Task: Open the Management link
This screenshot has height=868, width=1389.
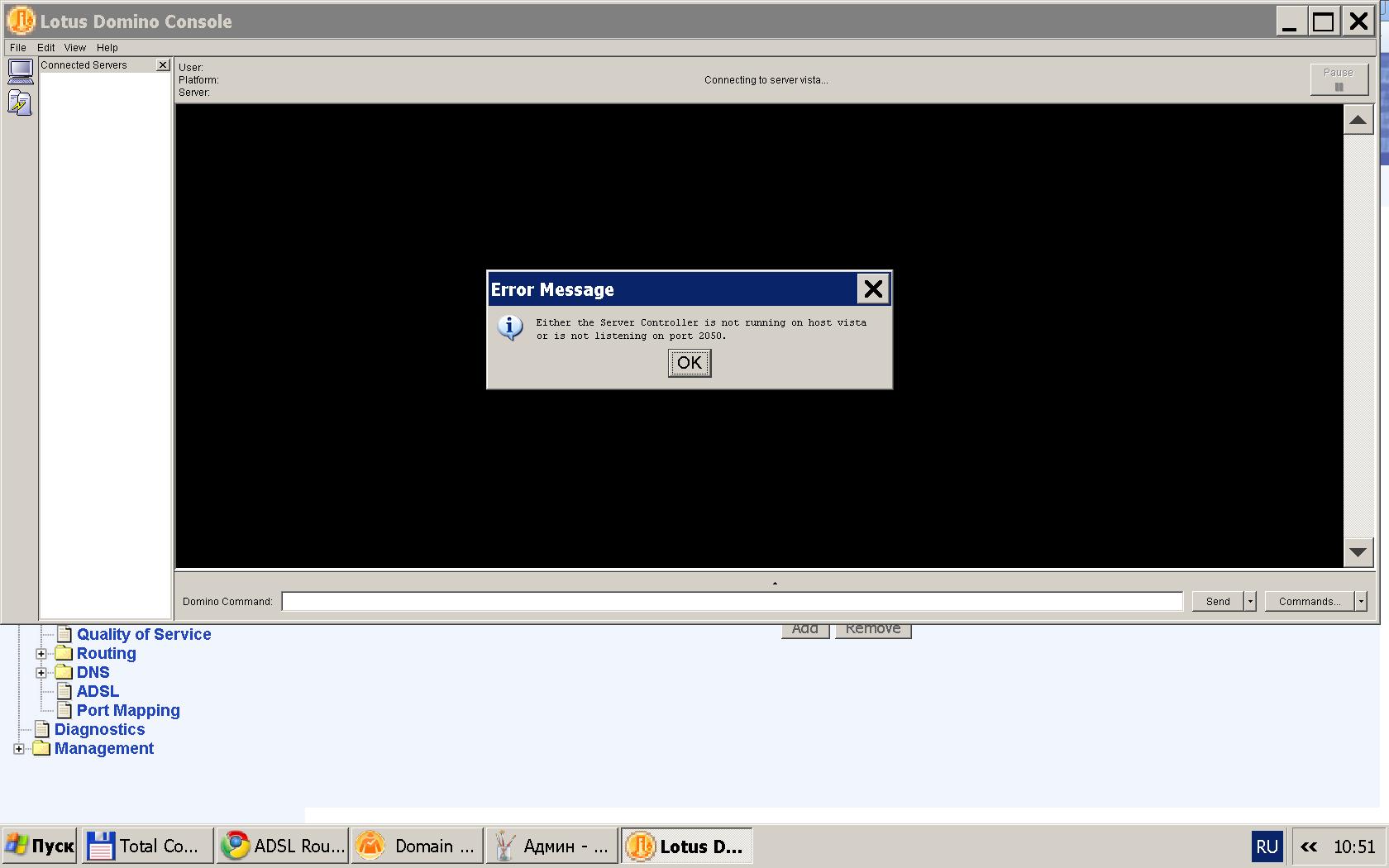Action: (104, 748)
